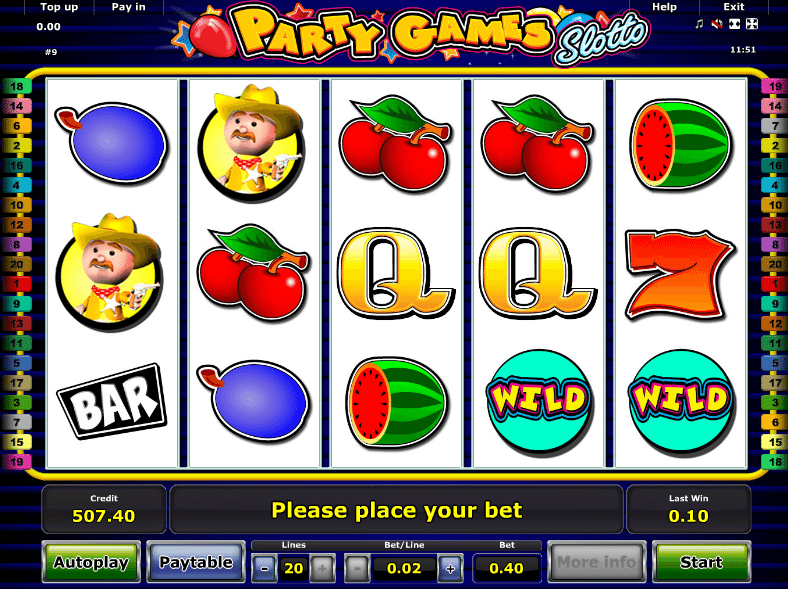Image resolution: width=788 pixels, height=589 pixels.
Task: Increase Bet/Line with the plus button
Action: click(450, 568)
